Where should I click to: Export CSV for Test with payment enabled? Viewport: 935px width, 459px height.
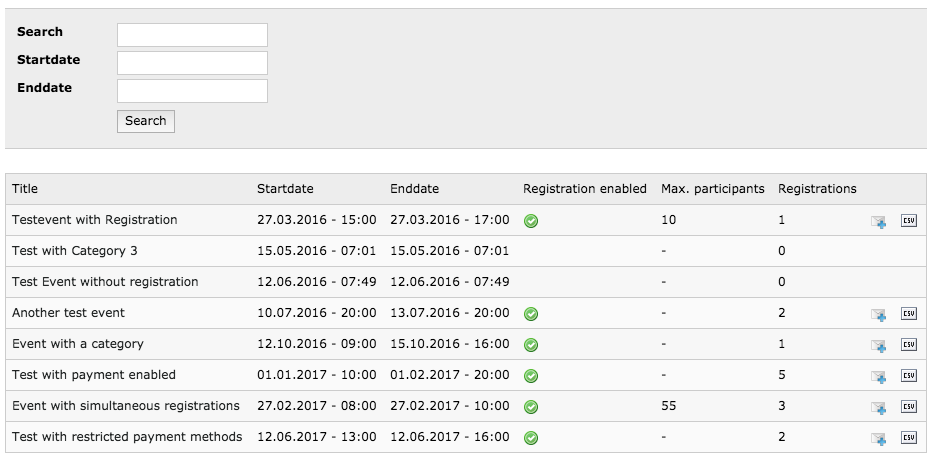908,376
